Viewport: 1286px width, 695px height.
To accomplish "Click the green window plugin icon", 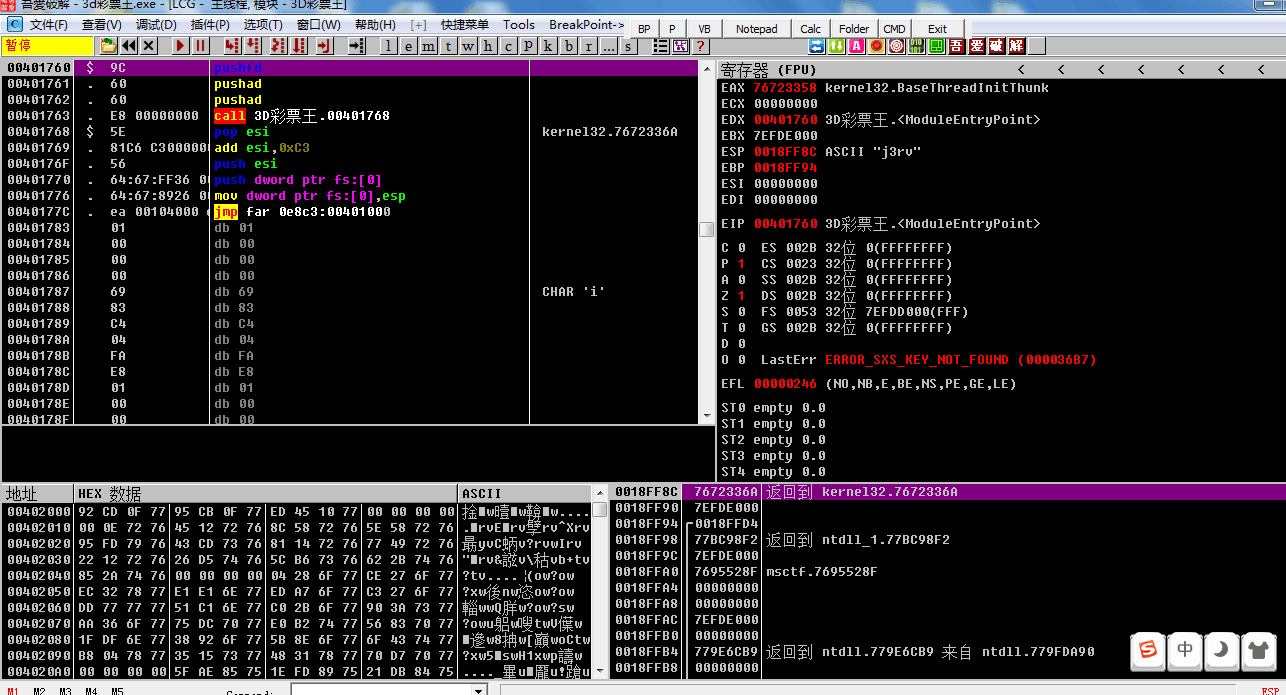I will pos(937,46).
